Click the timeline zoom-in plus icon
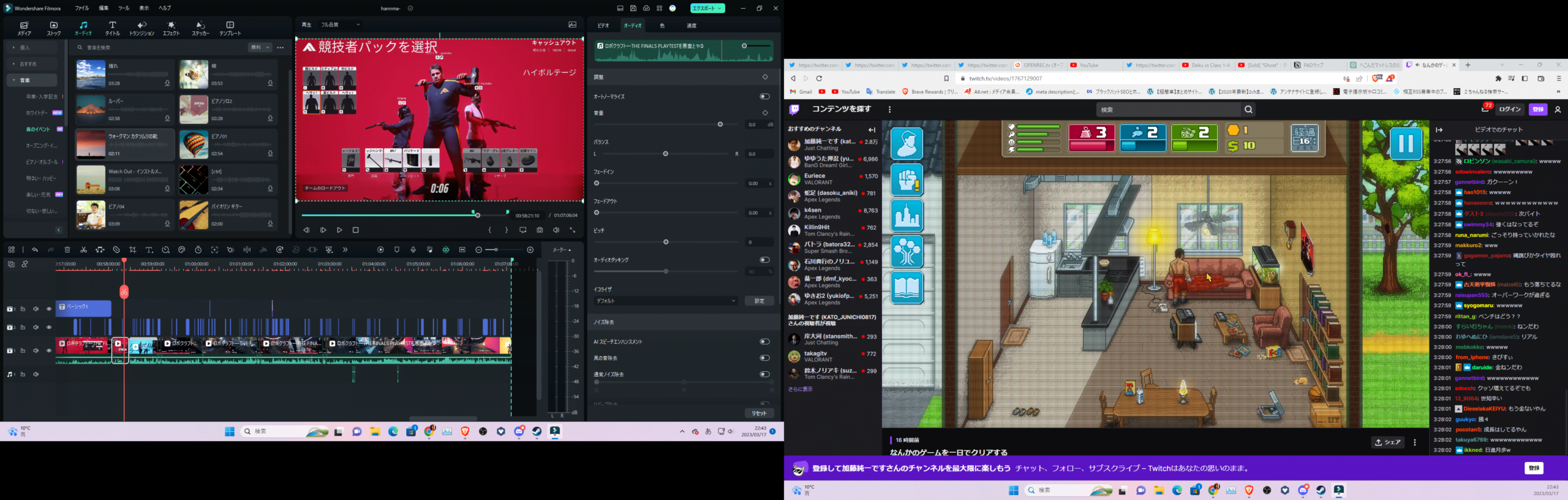1568x500 pixels. (x=530, y=250)
